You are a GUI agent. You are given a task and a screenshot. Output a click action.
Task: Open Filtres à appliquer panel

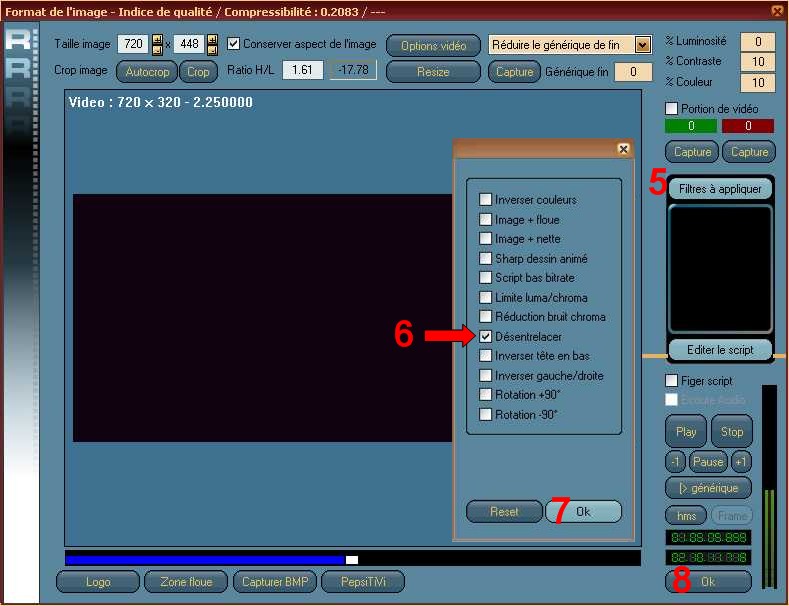(x=720, y=189)
